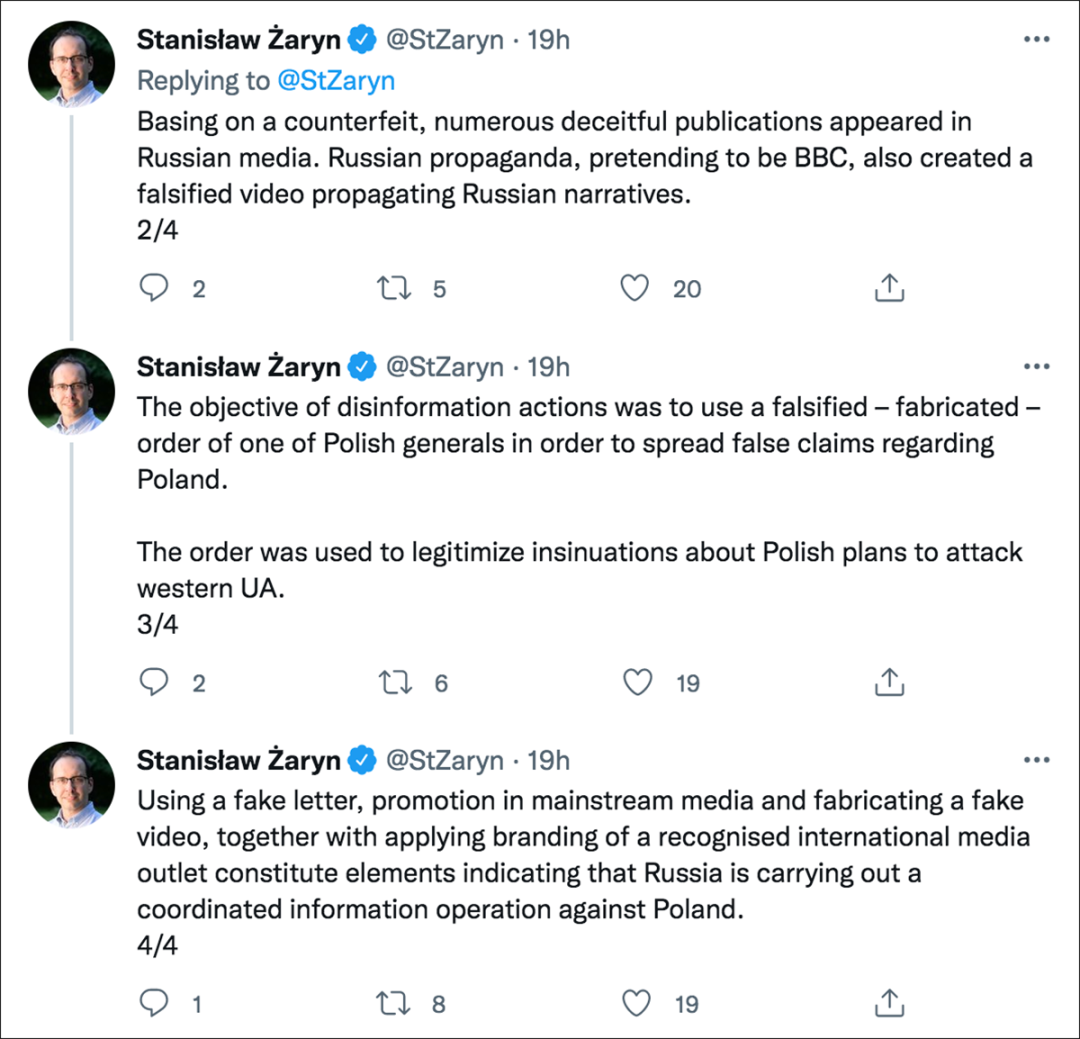This screenshot has width=1080, height=1039.
Task: Open the @StZaryn link after Replying to
Action: 336,81
